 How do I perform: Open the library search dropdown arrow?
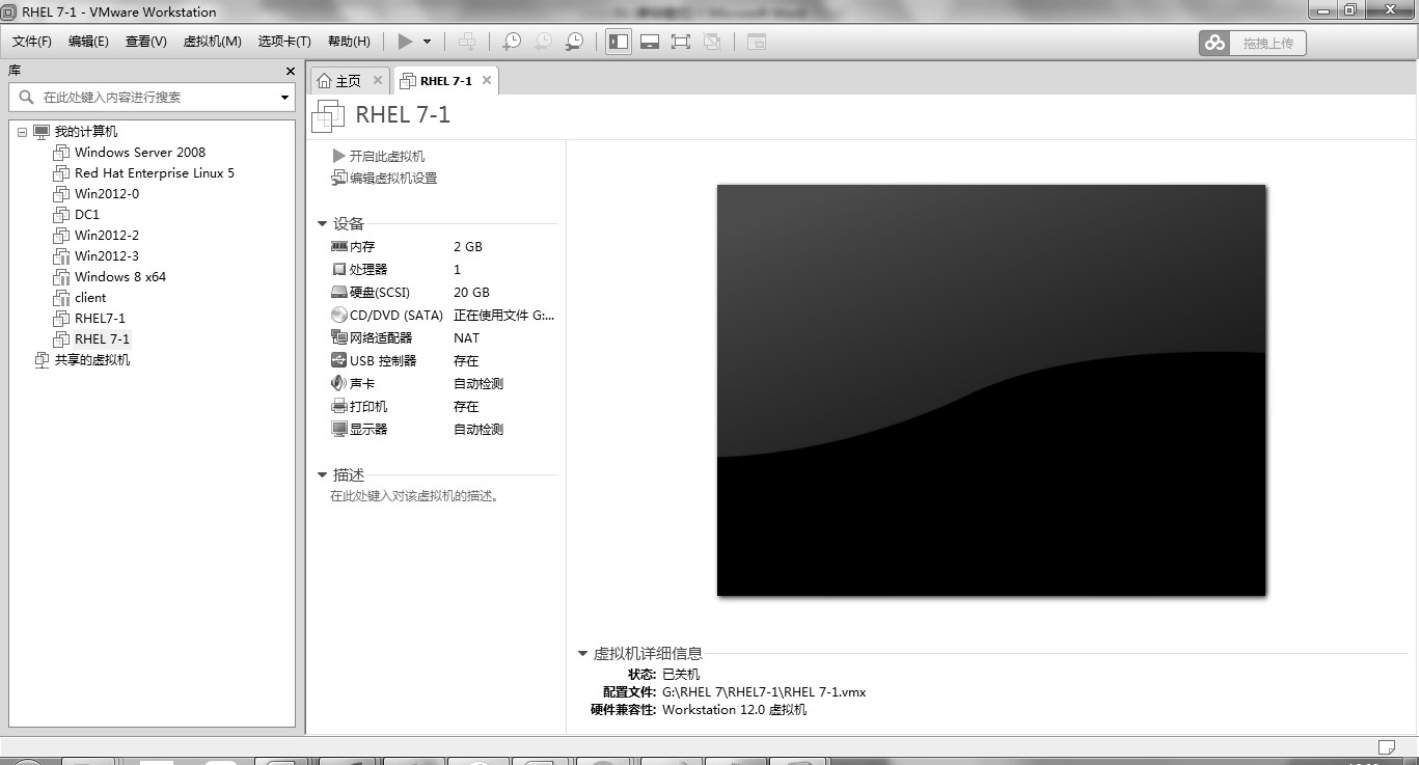tap(284, 98)
